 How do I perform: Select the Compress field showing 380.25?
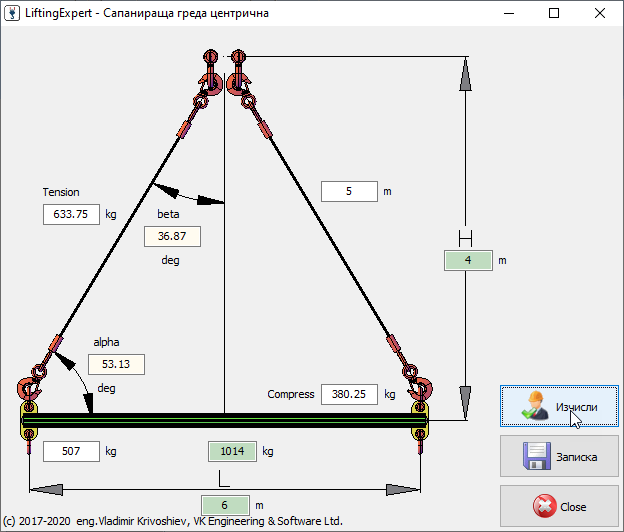tap(349, 394)
